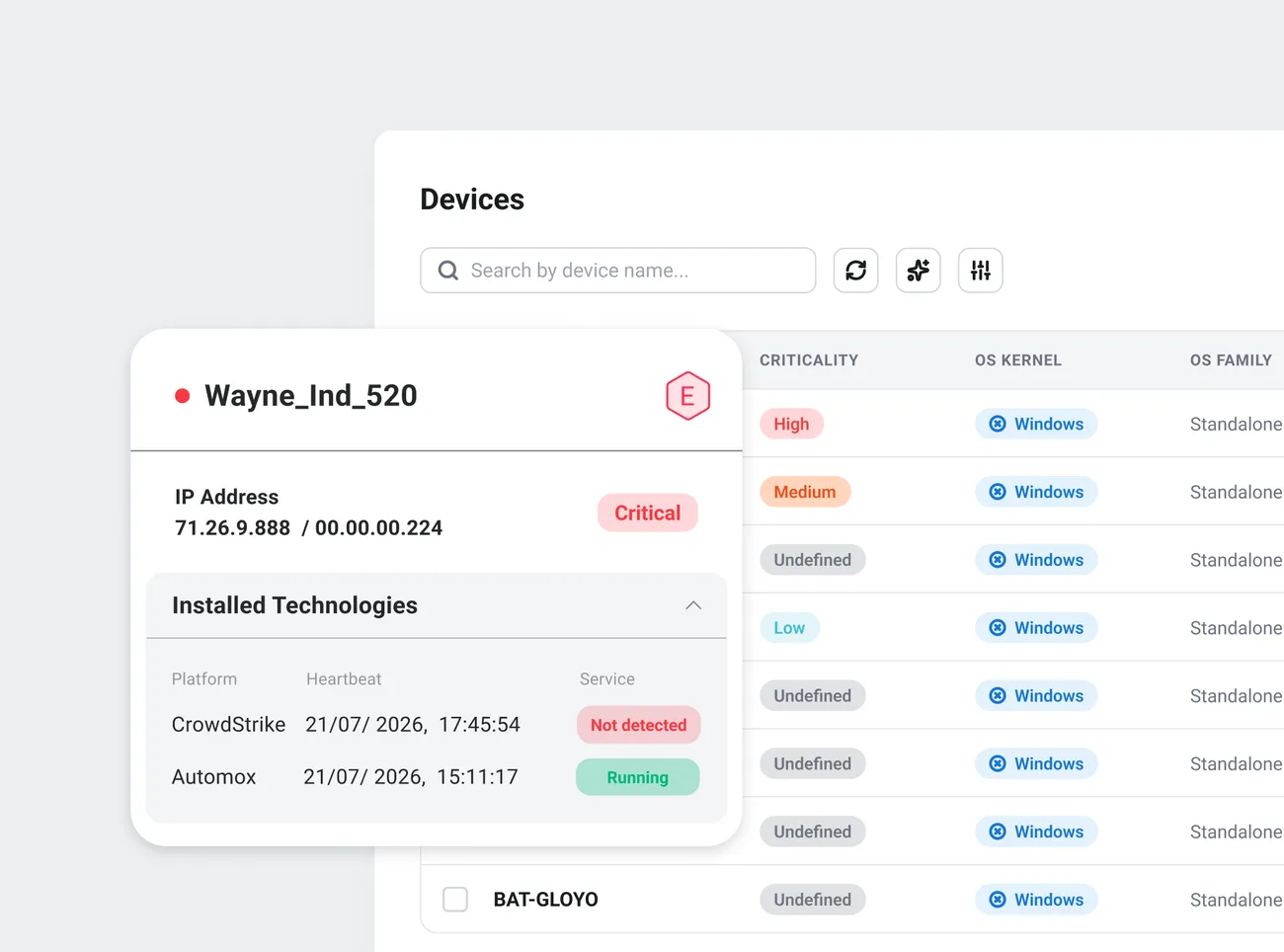The width and height of the screenshot is (1284, 952).
Task: Open the filter sliders settings button
Action: tap(981, 271)
